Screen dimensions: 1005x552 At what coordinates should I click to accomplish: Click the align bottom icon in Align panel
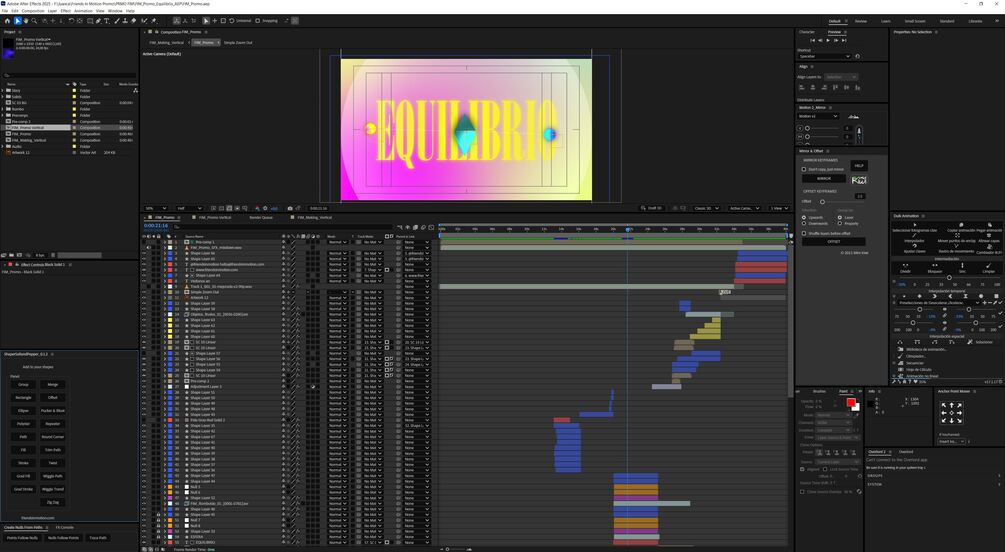pos(859,87)
